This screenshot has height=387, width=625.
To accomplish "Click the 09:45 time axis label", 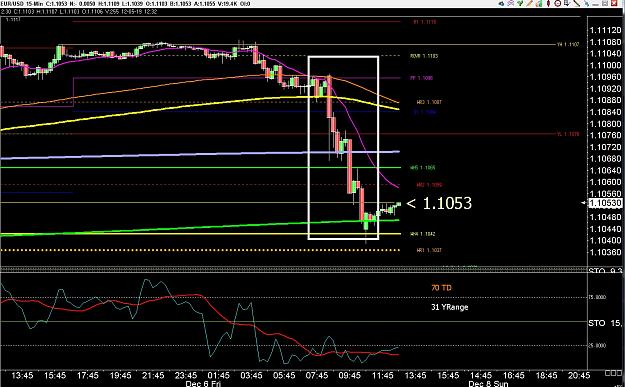I will coord(350,375).
